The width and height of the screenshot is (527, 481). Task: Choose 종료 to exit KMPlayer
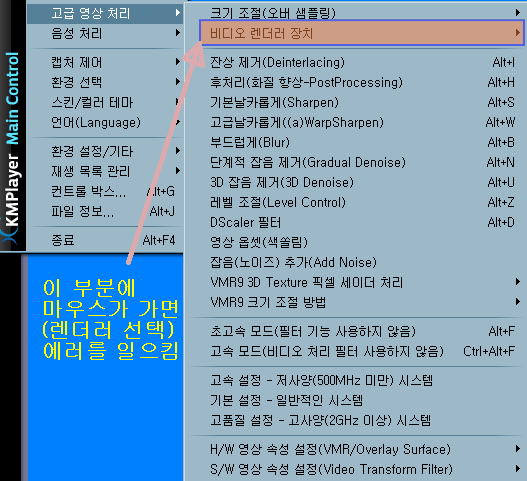tap(105, 240)
